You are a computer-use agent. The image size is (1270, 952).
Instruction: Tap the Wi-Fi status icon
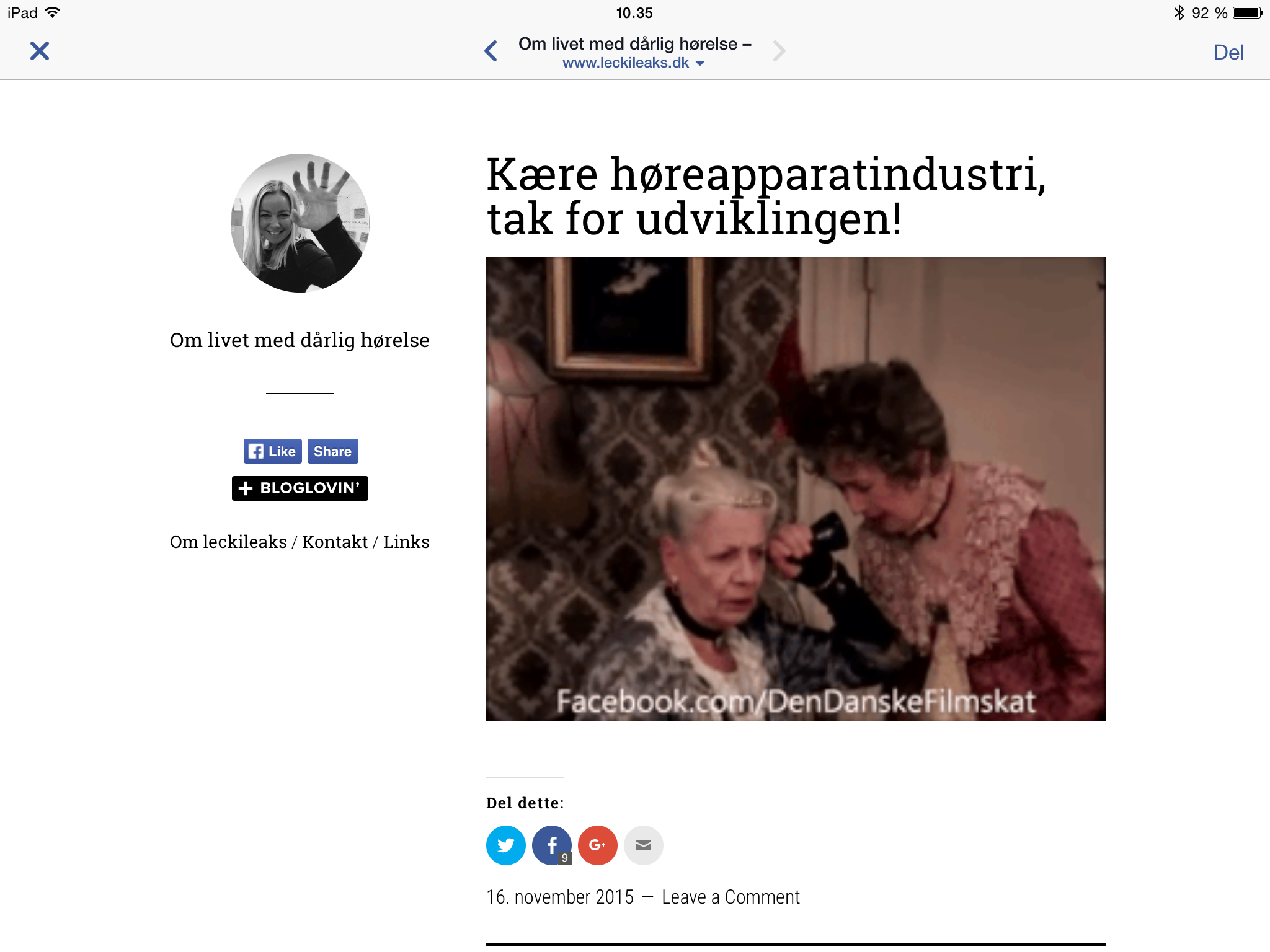coord(53,12)
